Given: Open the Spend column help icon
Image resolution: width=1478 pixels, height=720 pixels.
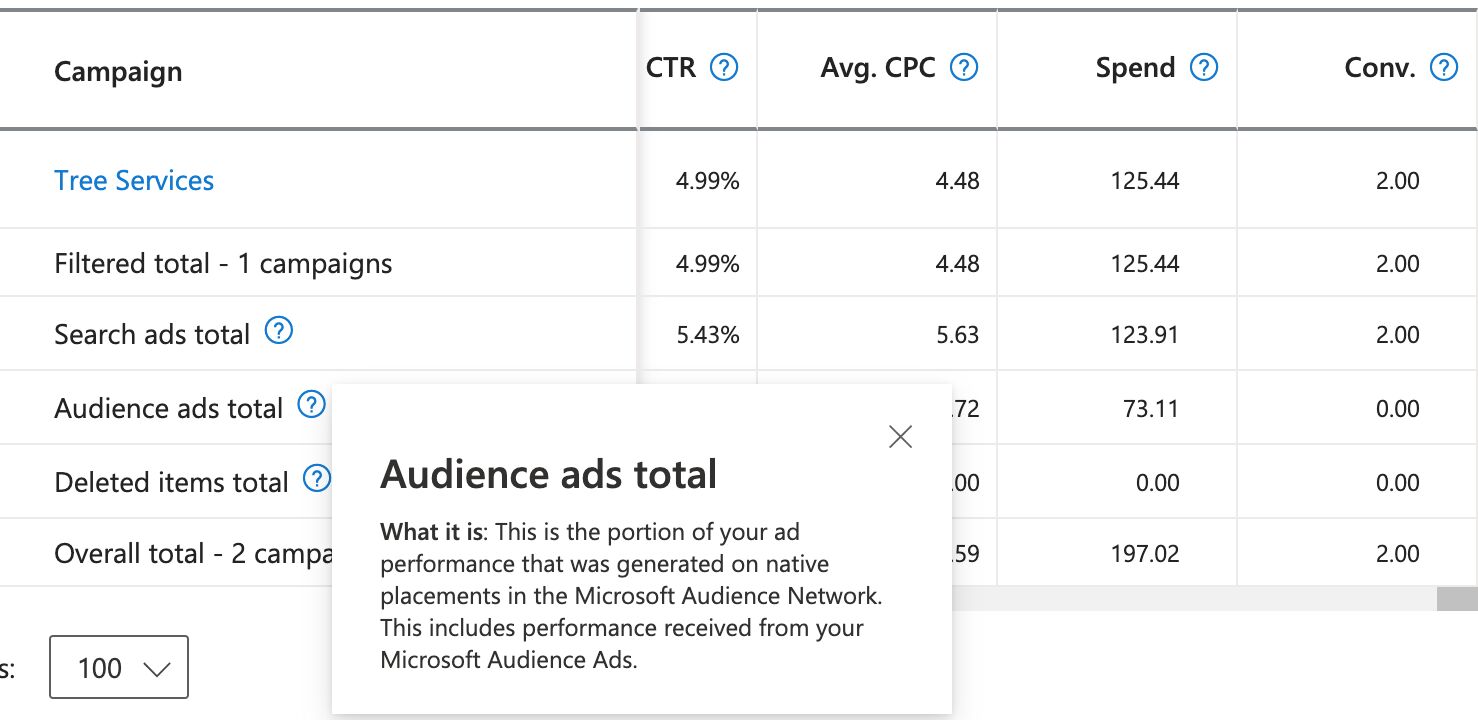Looking at the screenshot, I should click(x=1204, y=67).
